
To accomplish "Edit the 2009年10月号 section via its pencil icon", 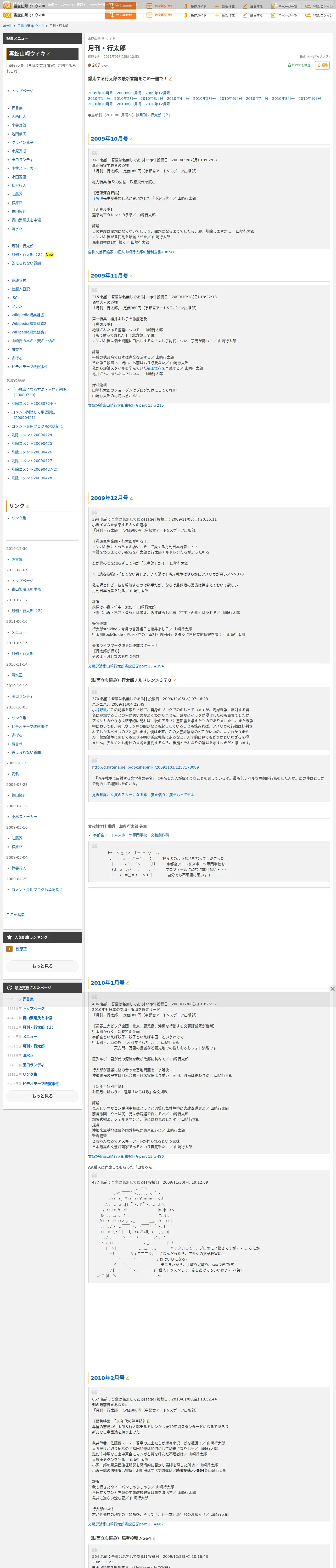I will point(131,139).
